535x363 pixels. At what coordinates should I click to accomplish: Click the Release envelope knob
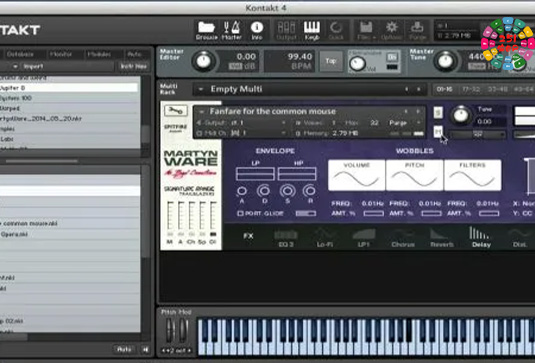310,190
